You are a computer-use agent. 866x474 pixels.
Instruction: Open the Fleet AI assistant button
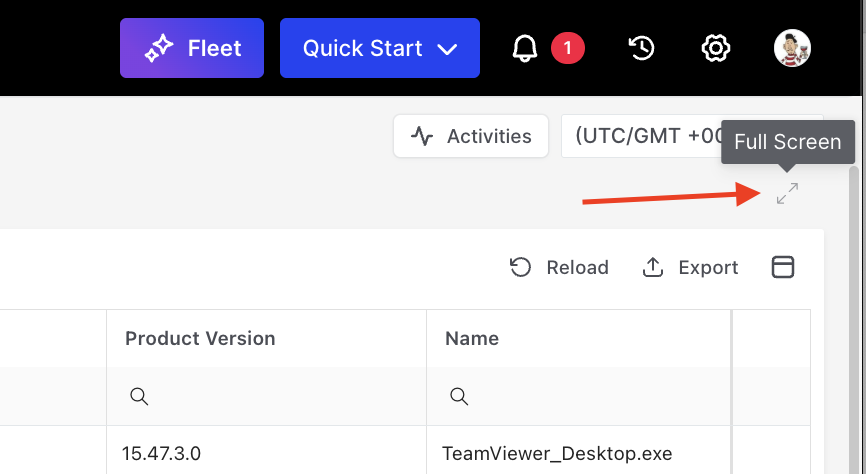tap(192, 48)
